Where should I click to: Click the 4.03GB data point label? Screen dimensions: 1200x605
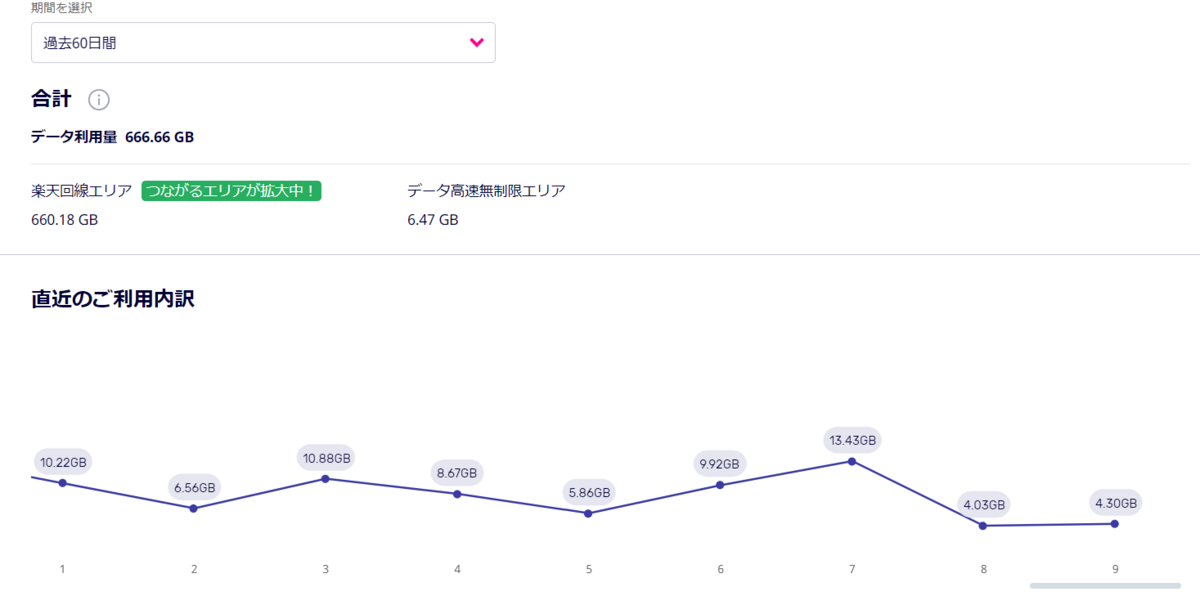coord(983,504)
